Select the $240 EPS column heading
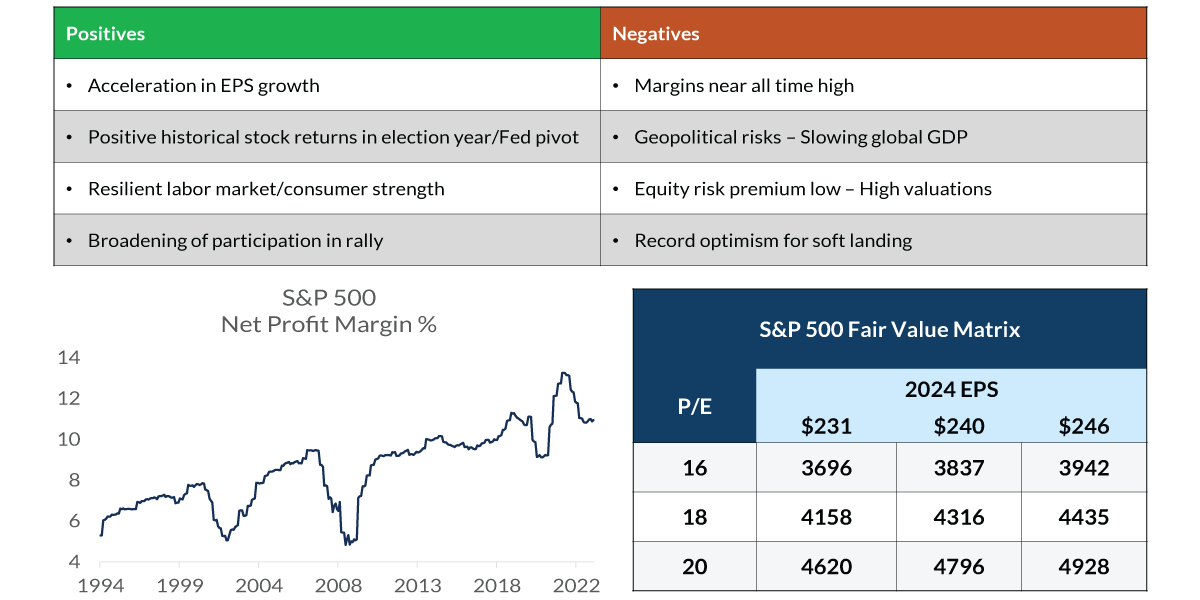 coord(958,426)
